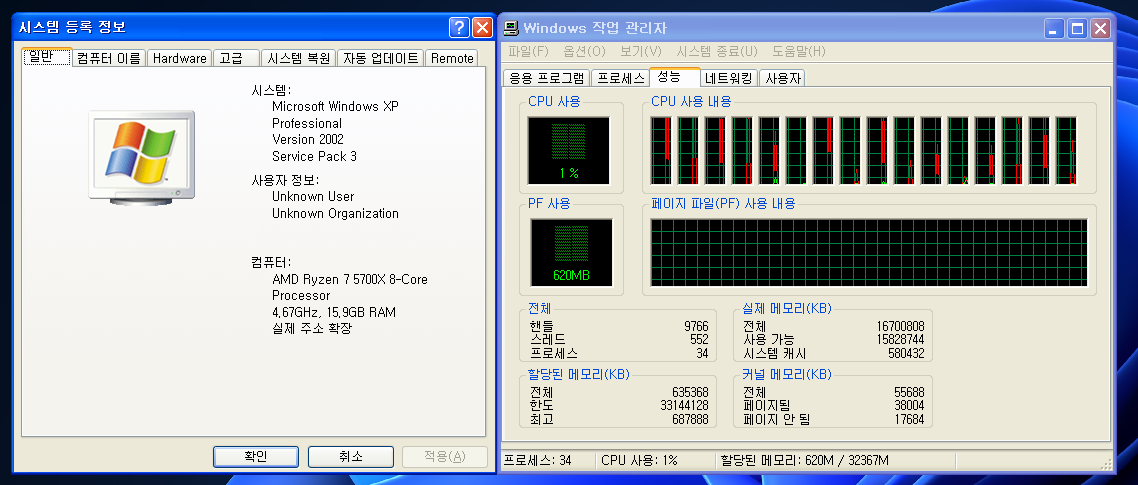This screenshot has width=1138, height=485.
Task: Click the Task Manager title bar icon
Action: coord(512,28)
